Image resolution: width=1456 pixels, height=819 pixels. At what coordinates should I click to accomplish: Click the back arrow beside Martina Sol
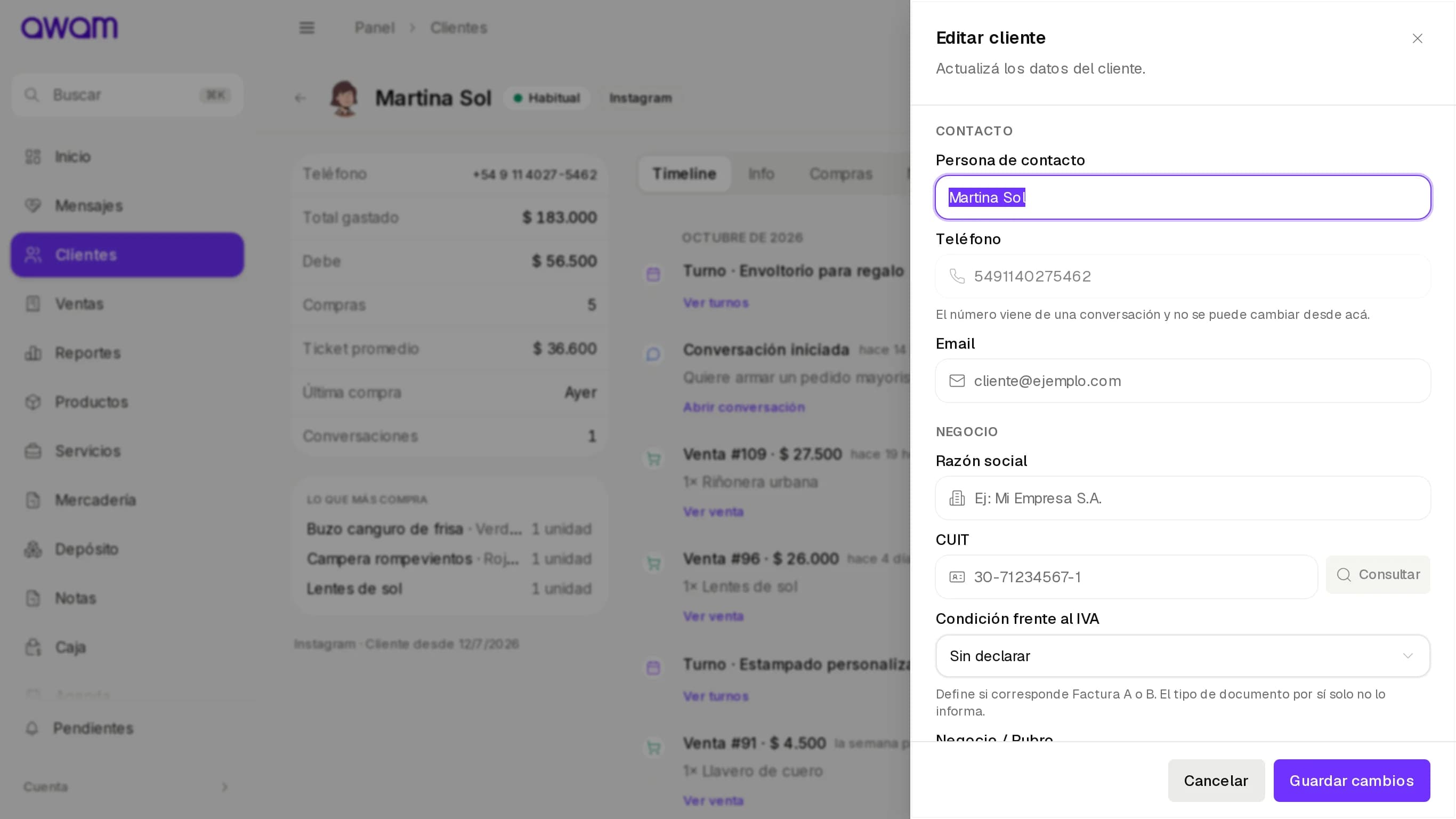tap(300, 98)
